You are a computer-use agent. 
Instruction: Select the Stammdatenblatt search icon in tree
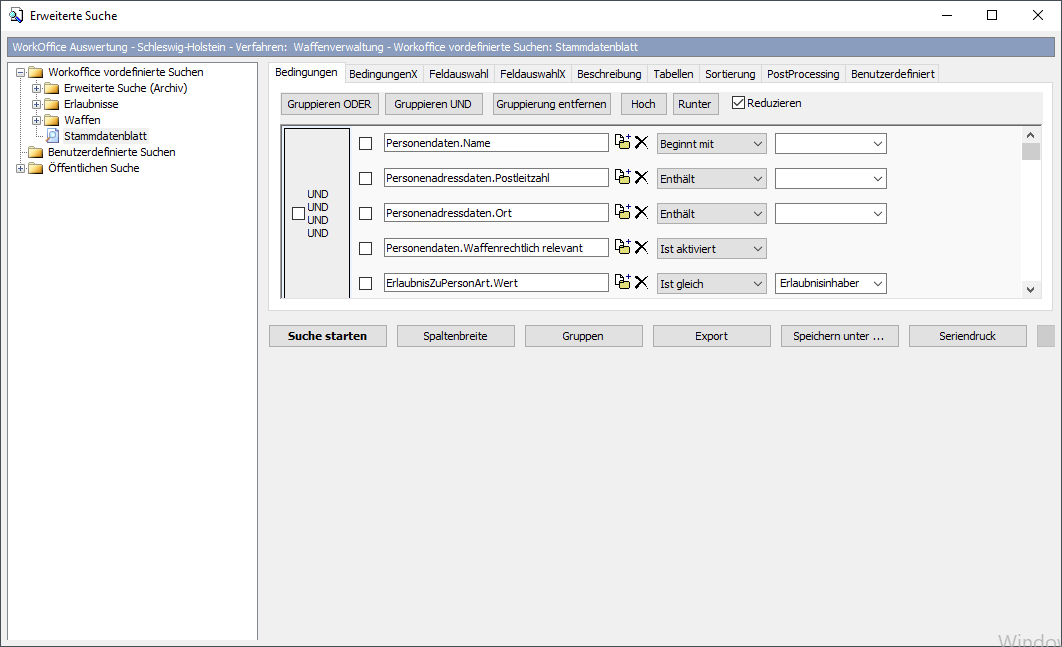tap(53, 136)
